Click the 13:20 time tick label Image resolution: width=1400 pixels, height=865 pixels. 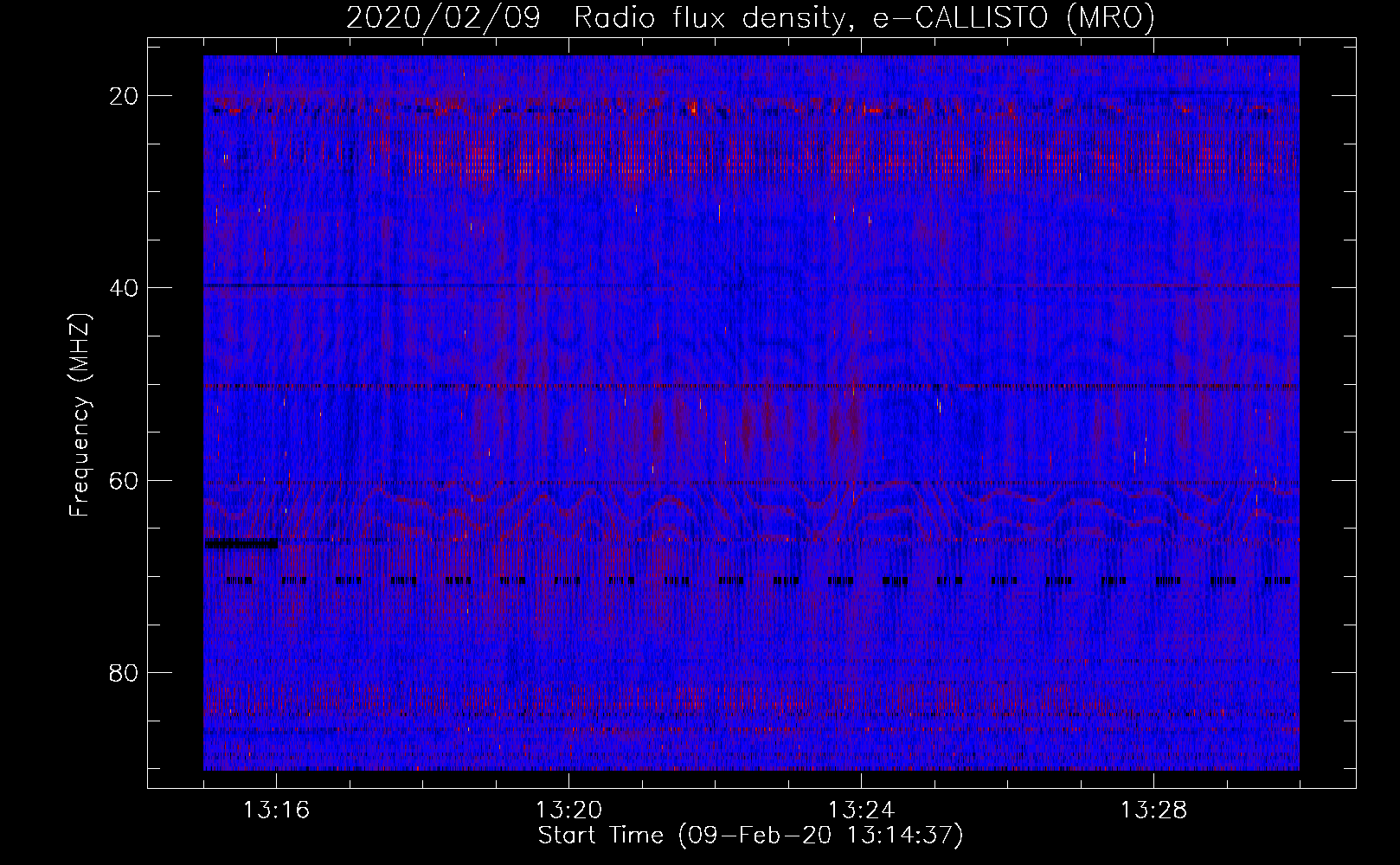(568, 811)
